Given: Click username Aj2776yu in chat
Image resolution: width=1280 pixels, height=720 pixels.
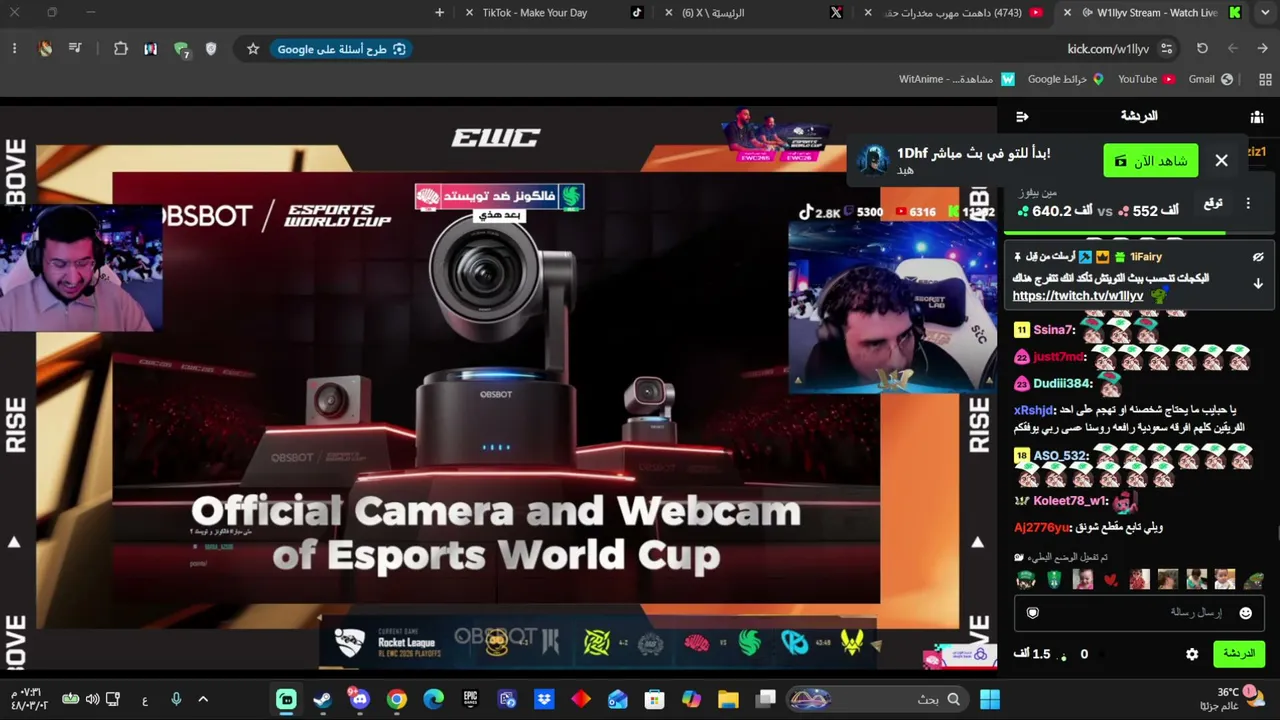Looking at the screenshot, I should pos(1042,527).
